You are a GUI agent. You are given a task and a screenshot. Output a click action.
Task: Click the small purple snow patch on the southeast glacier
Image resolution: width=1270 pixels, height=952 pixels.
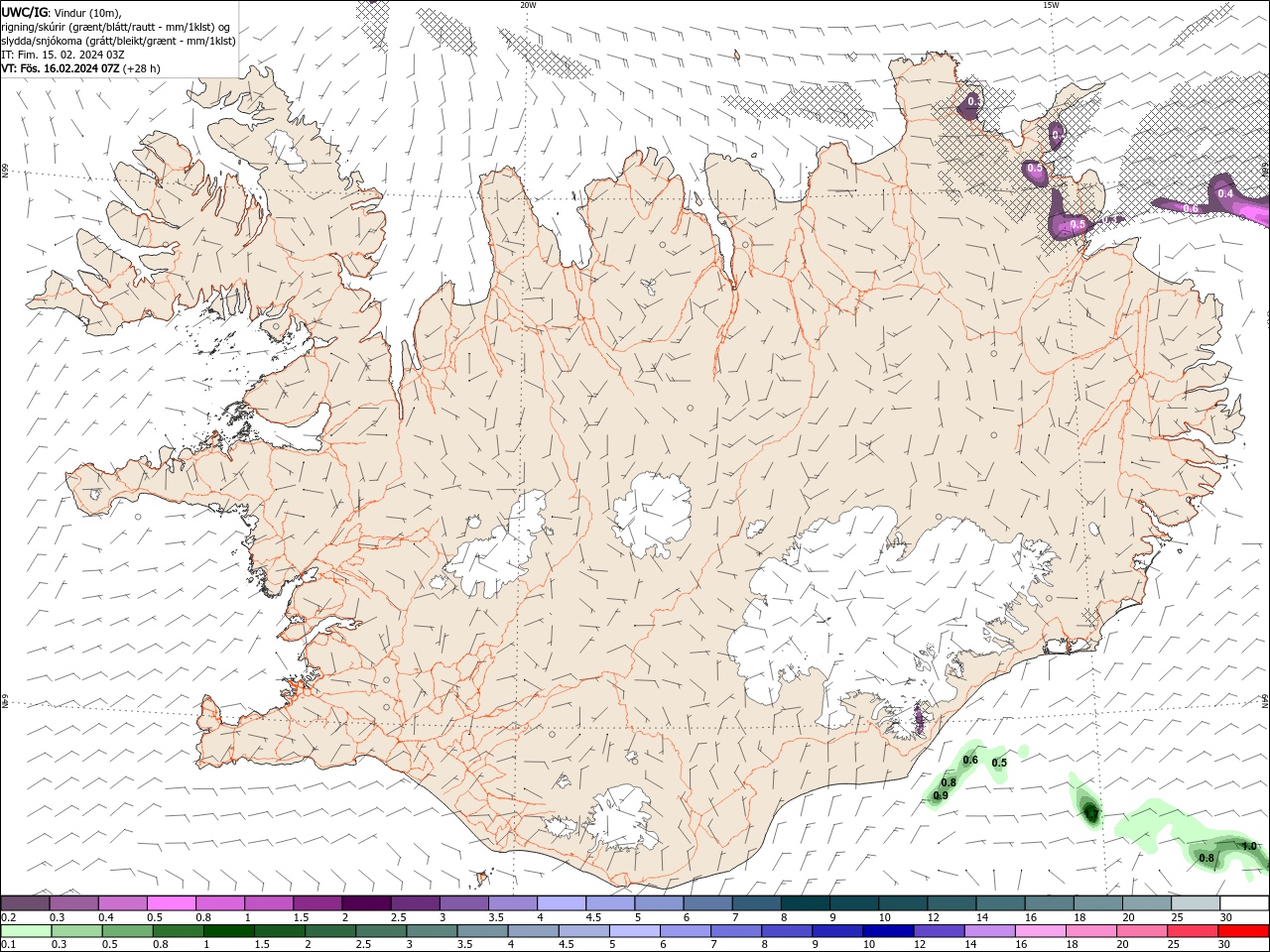(919, 719)
